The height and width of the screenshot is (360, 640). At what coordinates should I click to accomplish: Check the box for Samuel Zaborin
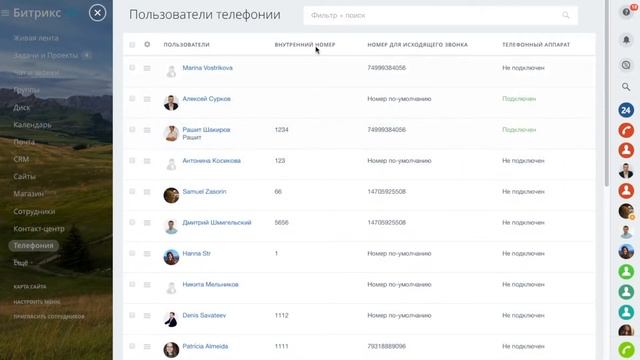[132, 191]
